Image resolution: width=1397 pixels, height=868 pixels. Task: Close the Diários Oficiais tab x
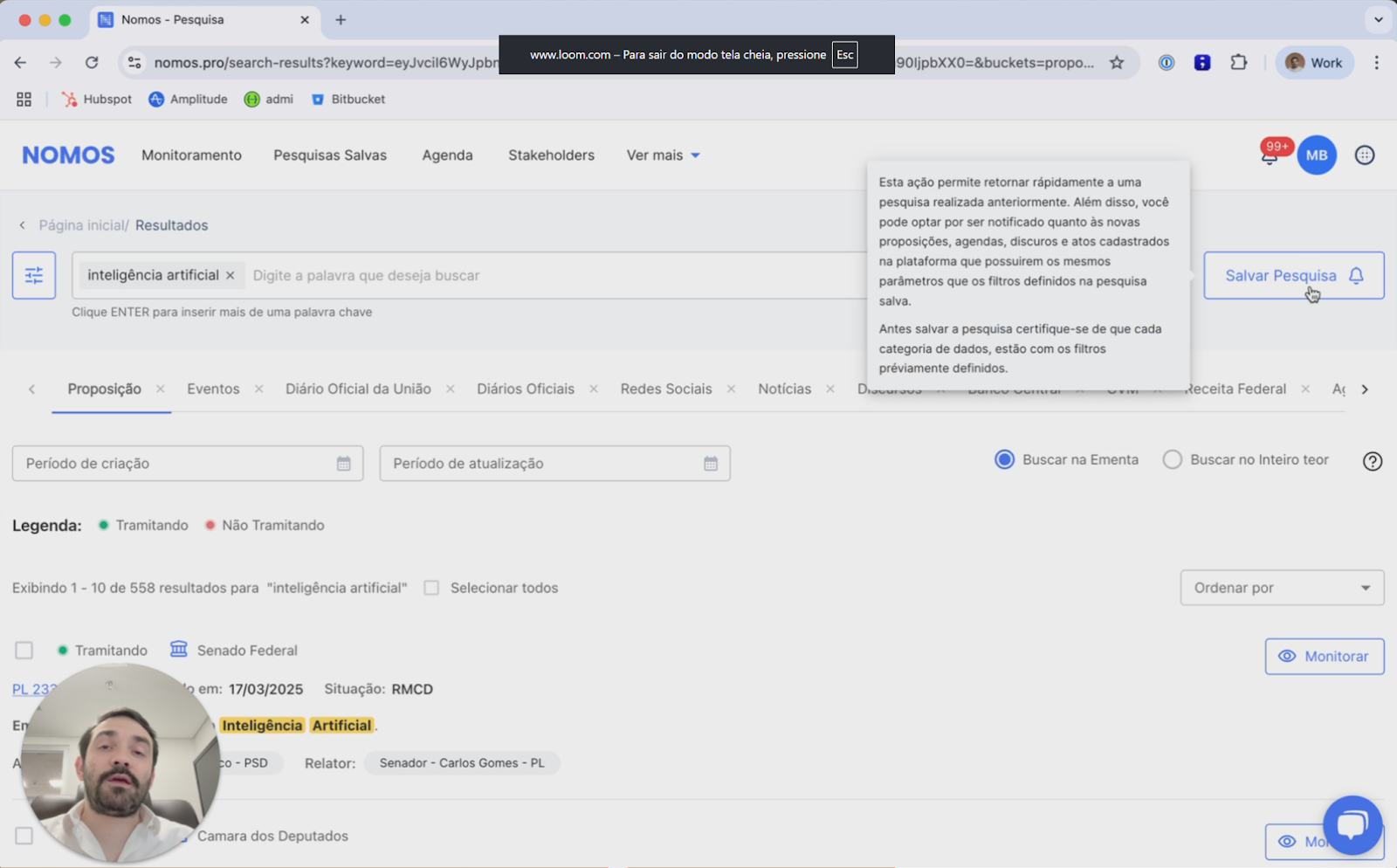coord(594,389)
